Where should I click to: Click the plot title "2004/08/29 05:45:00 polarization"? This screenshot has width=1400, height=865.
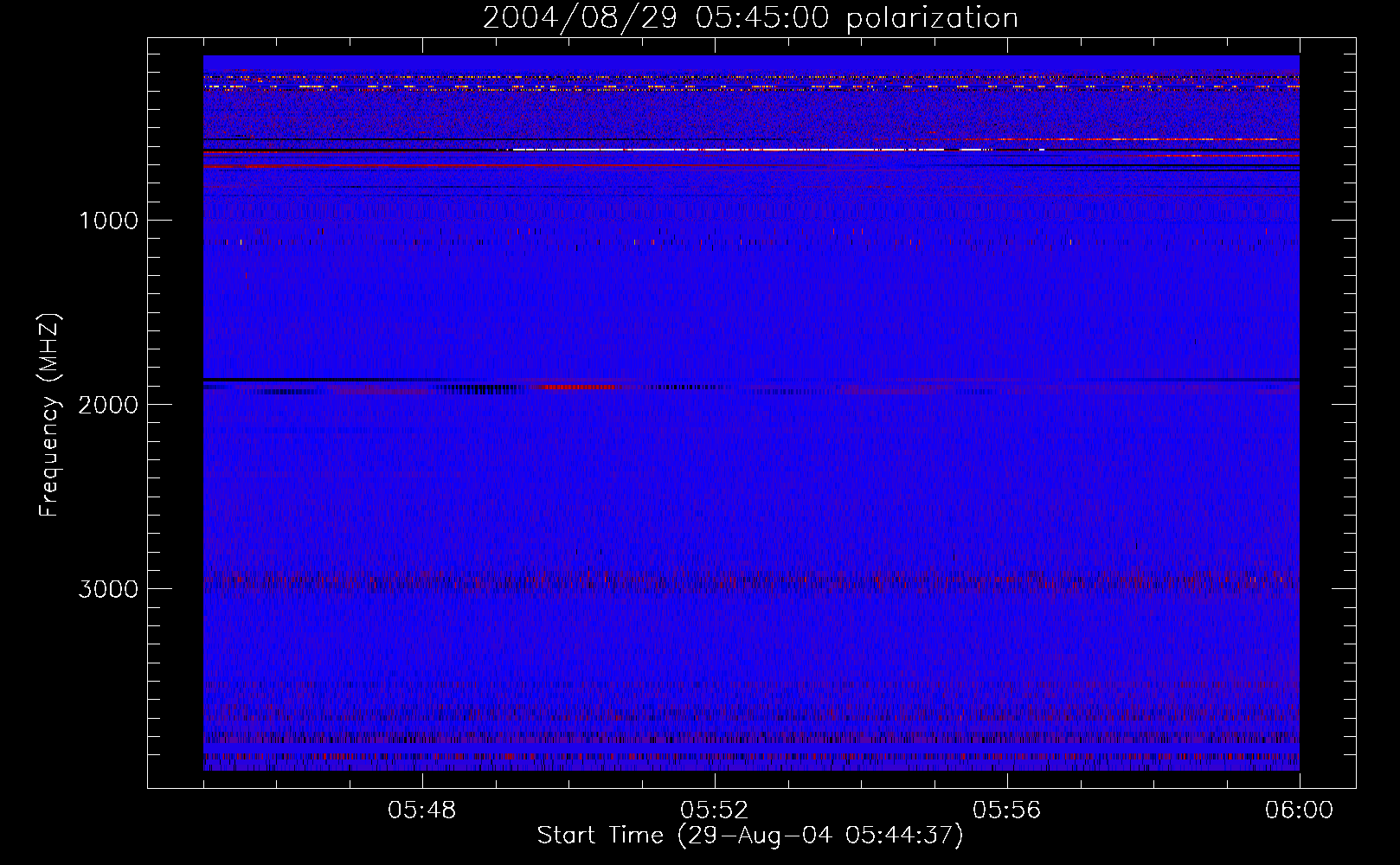(750, 17)
